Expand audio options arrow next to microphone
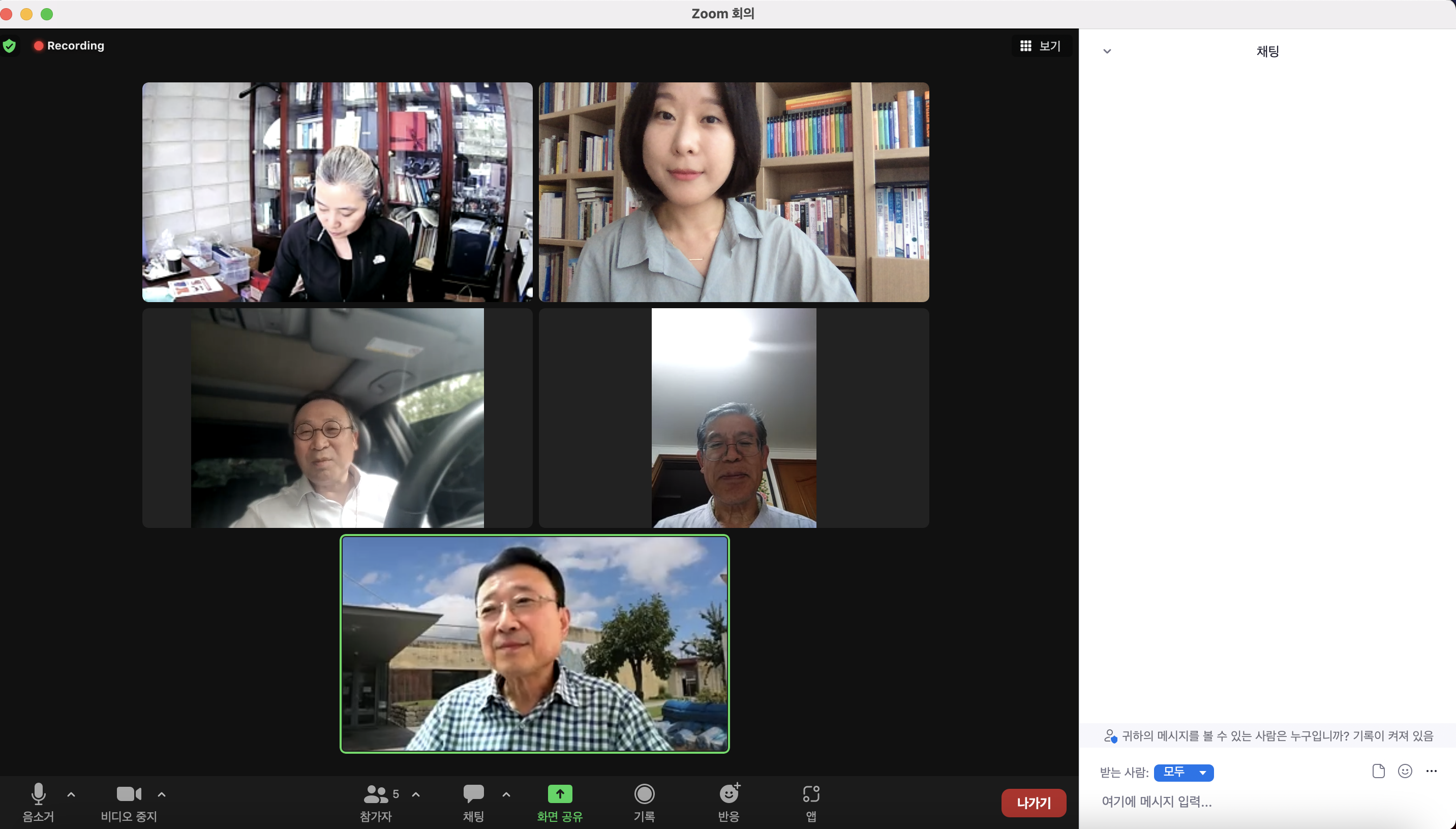Viewport: 1456px width, 829px height. [x=71, y=794]
